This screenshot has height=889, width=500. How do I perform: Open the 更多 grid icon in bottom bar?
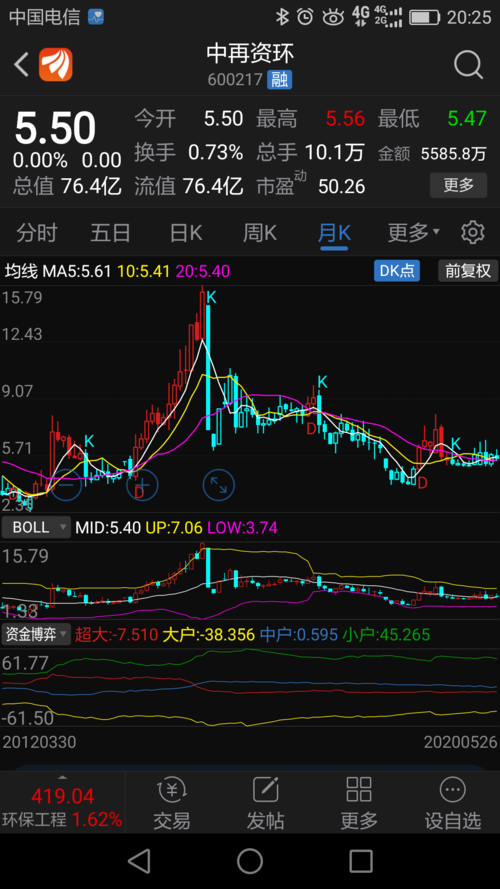pos(359,804)
